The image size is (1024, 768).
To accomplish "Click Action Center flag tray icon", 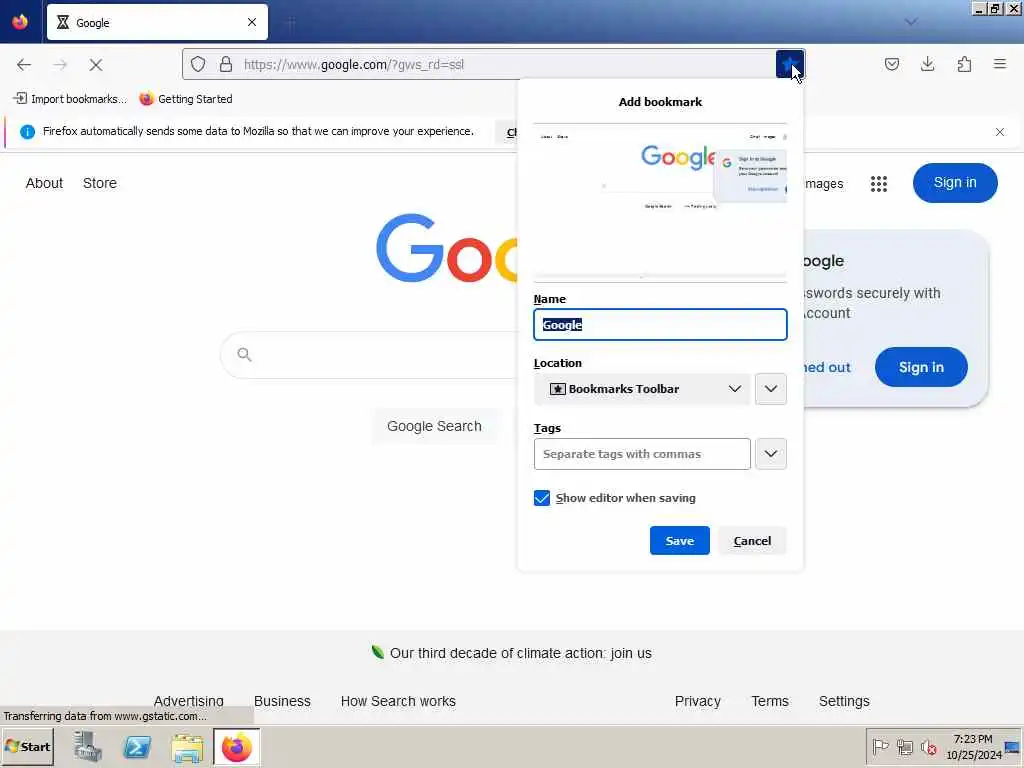I will point(880,746).
